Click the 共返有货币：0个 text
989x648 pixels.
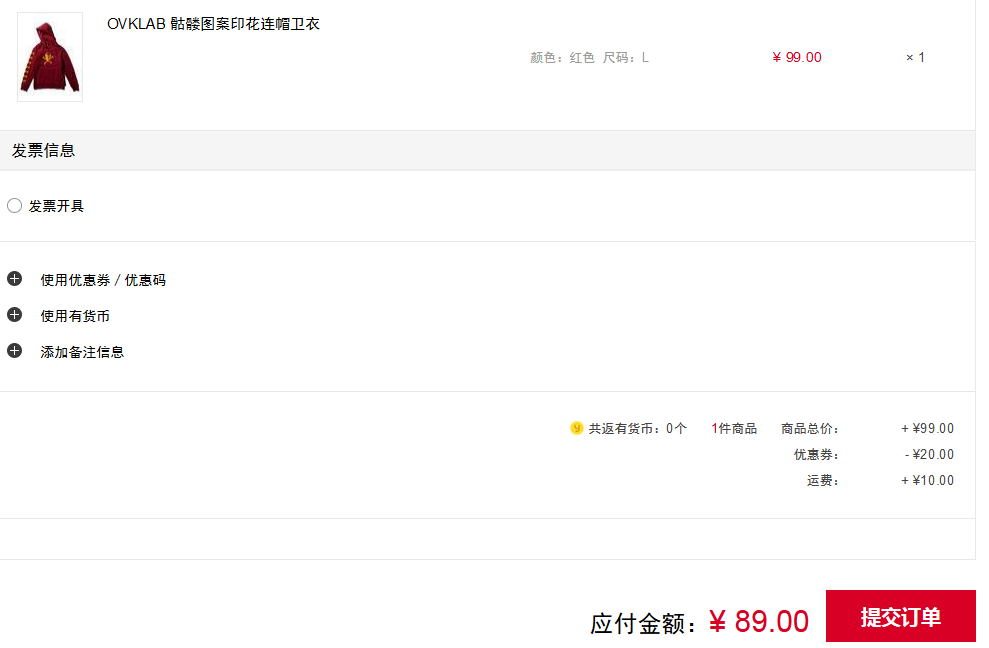tap(637, 428)
